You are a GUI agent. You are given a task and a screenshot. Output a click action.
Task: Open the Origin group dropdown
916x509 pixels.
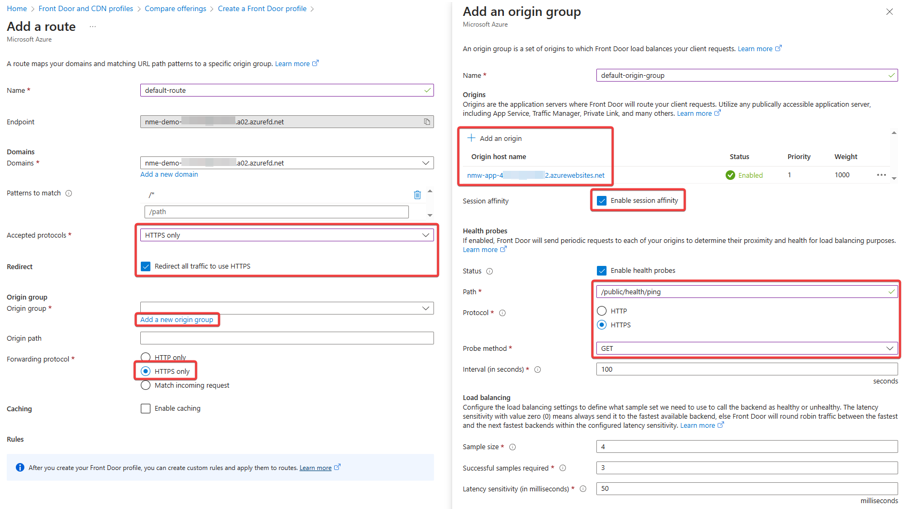pyautogui.click(x=287, y=308)
